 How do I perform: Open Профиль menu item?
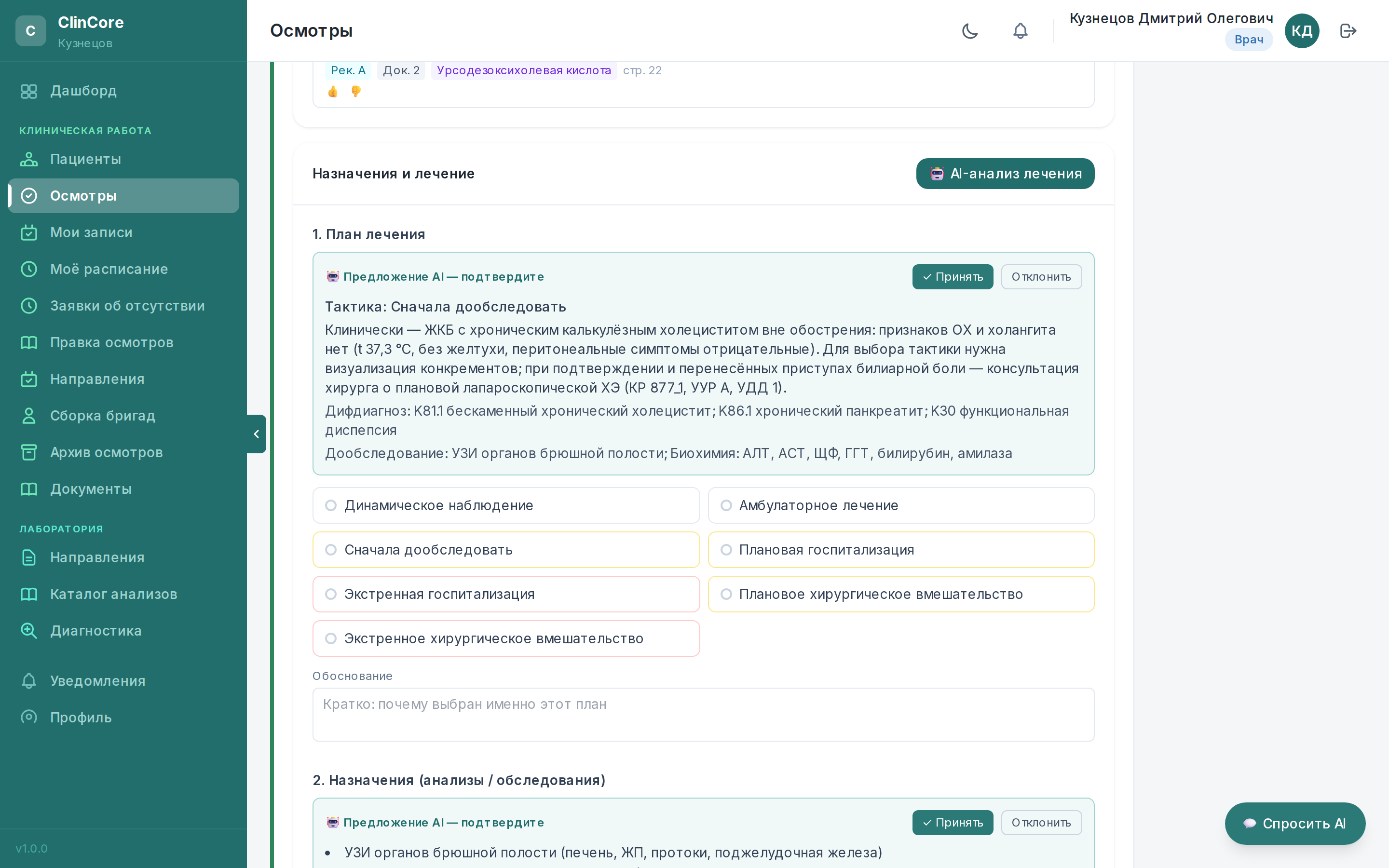(x=123, y=718)
